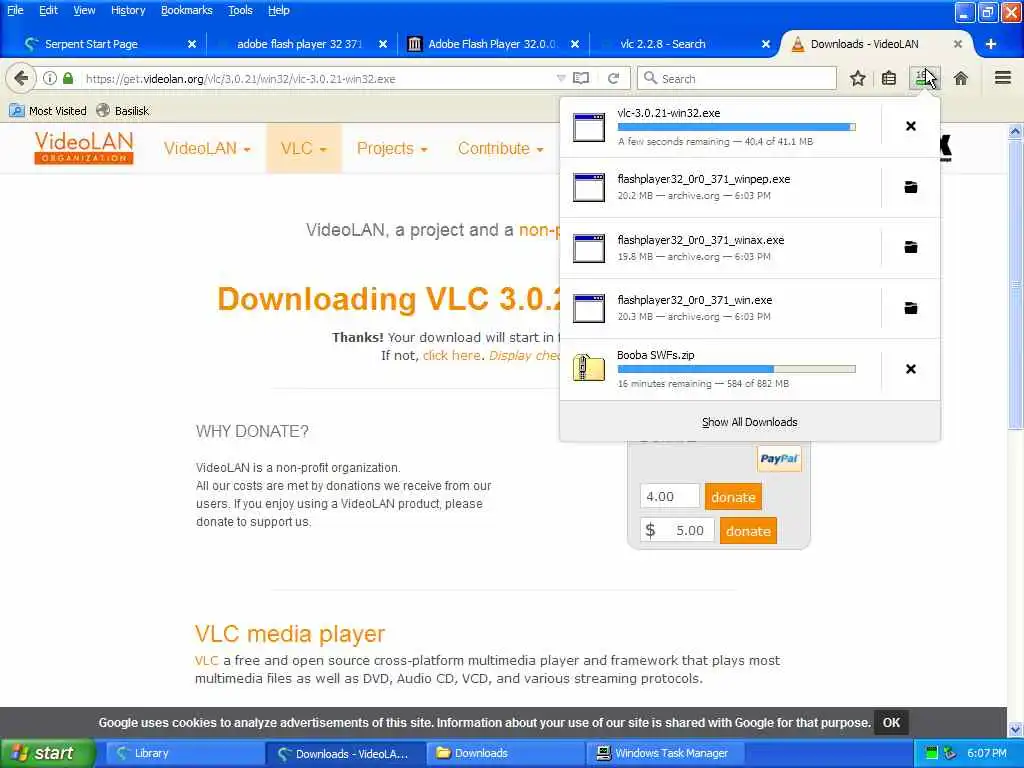Switch to vlc 2.2.8 - Search tab
The image size is (1024, 768).
[662, 44]
